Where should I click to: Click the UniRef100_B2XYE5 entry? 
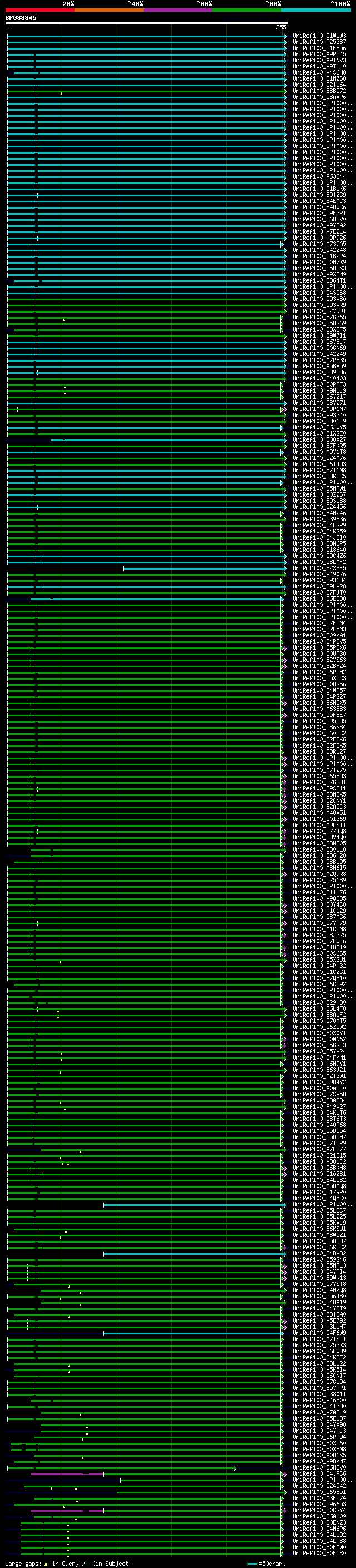pos(319,568)
